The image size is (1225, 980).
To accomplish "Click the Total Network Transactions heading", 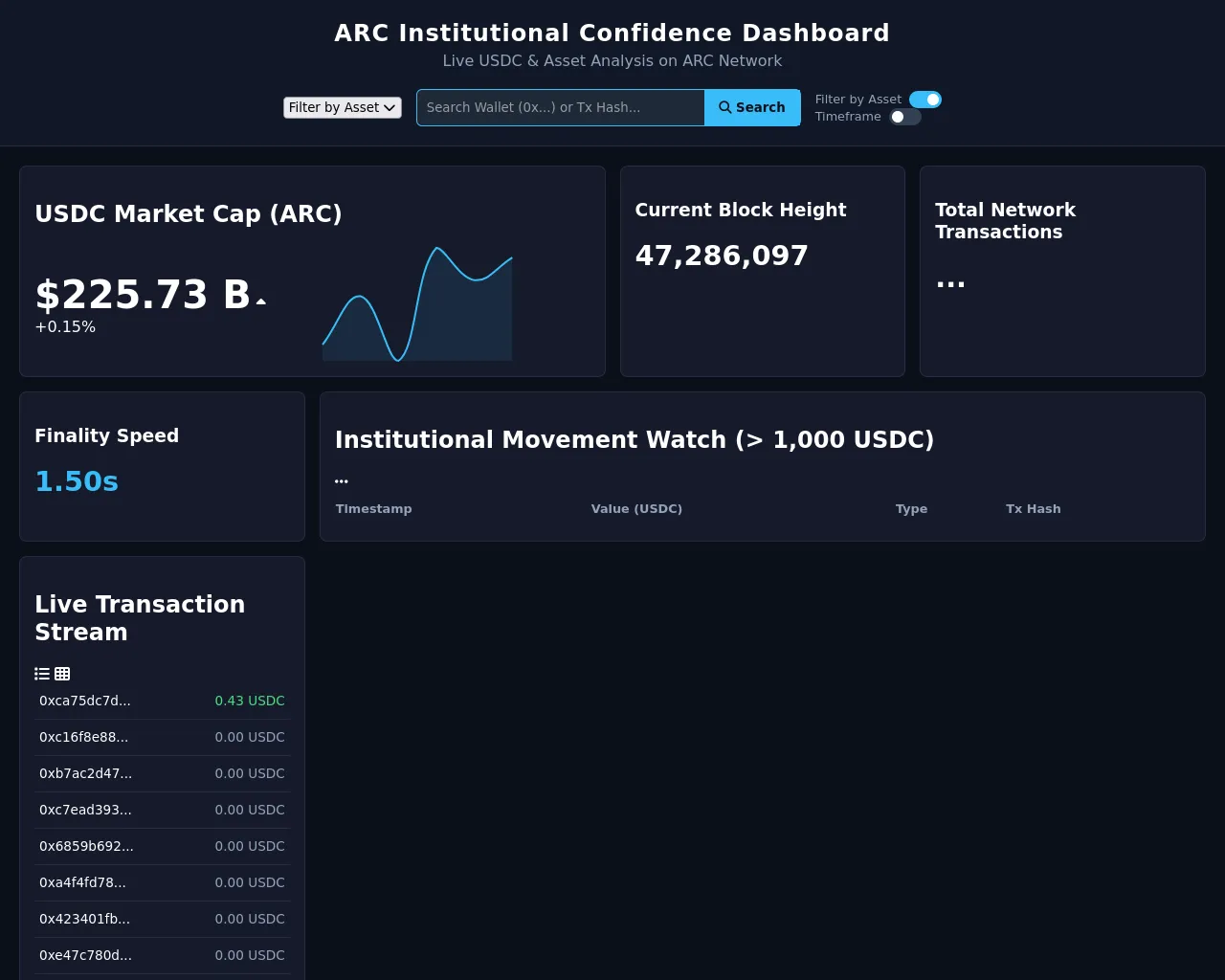I will point(1005,221).
